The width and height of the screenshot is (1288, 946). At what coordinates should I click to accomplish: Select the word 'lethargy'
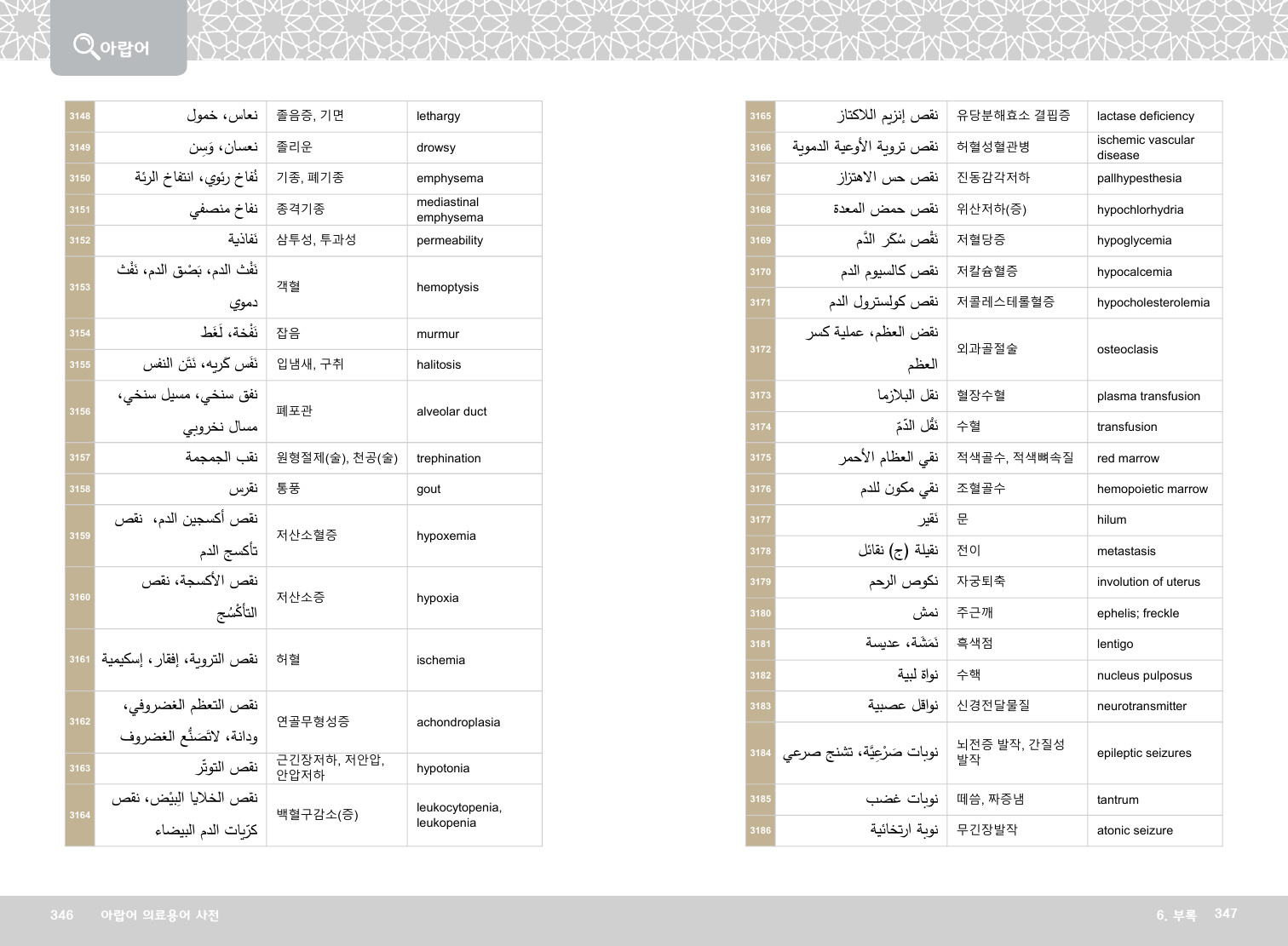click(x=438, y=117)
